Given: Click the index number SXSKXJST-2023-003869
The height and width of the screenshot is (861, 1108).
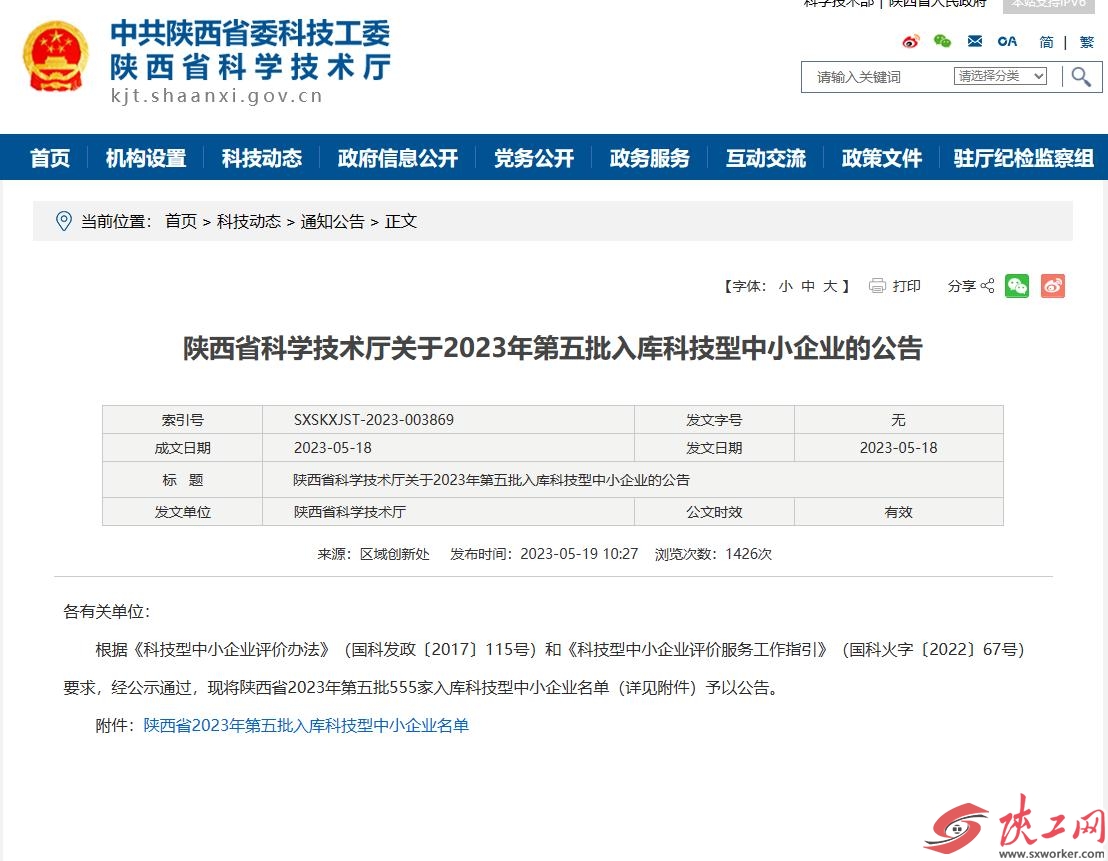Looking at the screenshot, I should 374,420.
